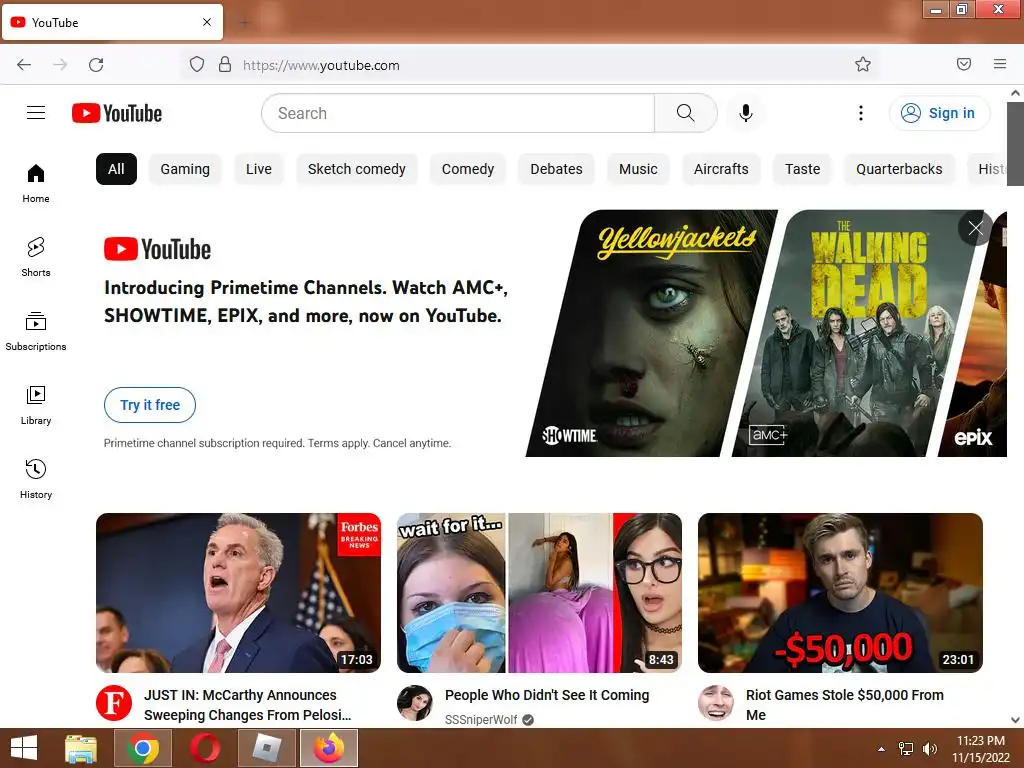Select the Taste filter chip
Screen dimensions: 1024x768
(x=802, y=169)
